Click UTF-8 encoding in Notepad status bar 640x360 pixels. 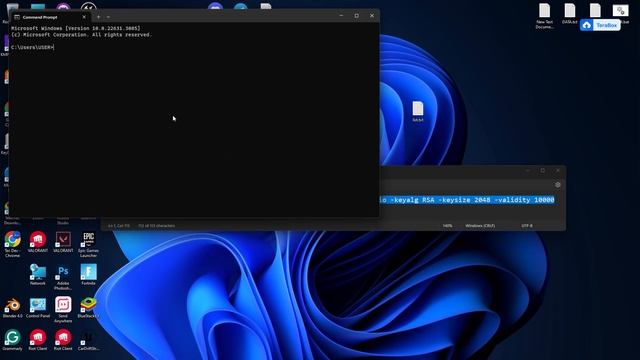coord(527,226)
